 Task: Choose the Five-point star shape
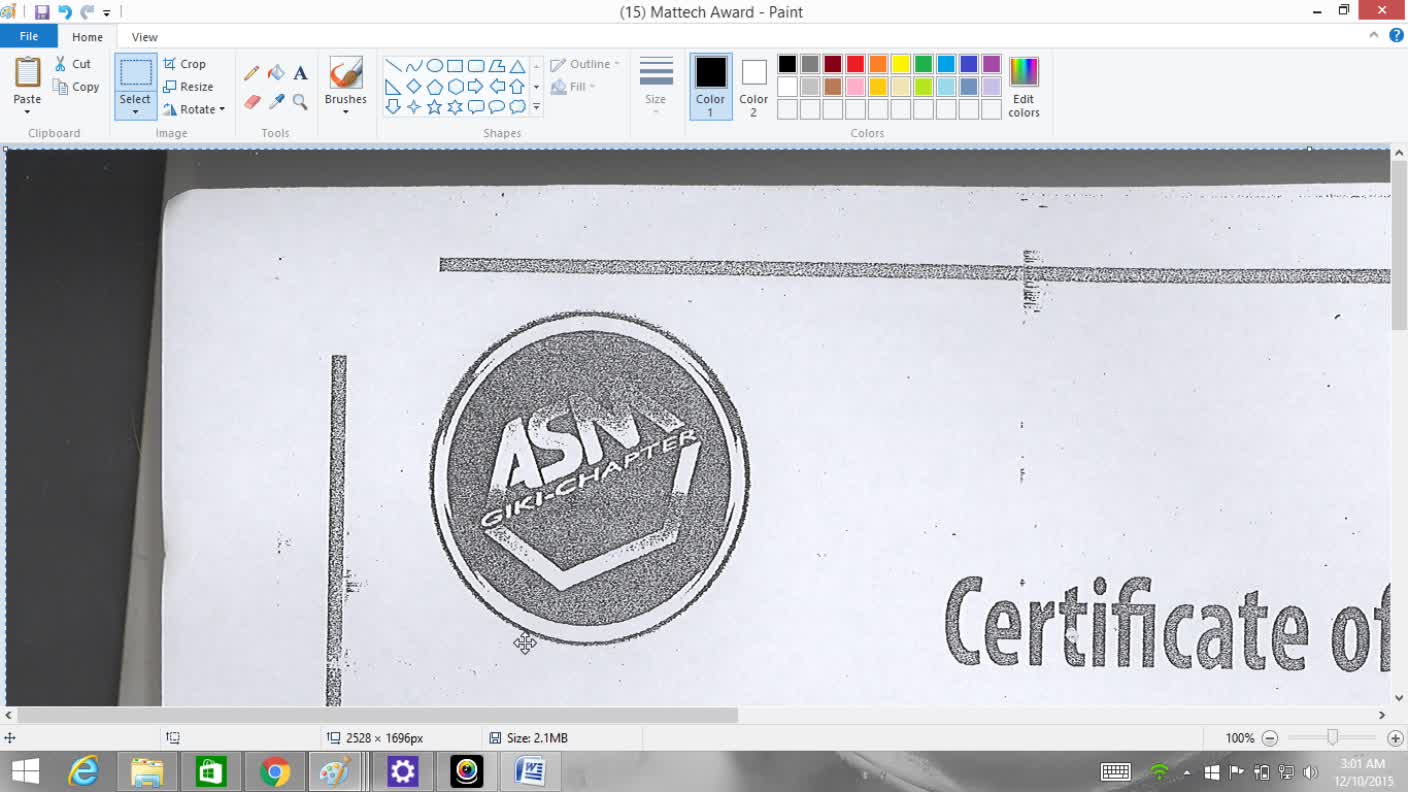[x=435, y=107]
